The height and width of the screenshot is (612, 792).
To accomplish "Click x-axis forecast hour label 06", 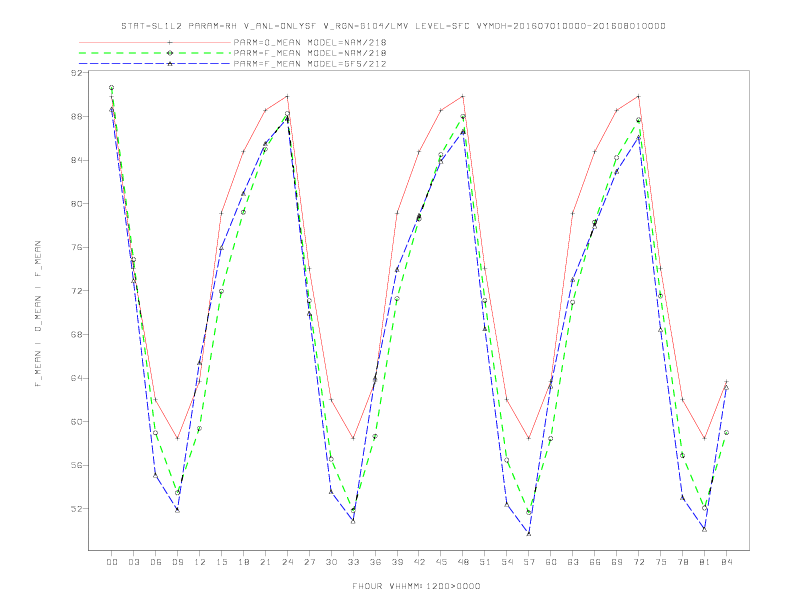I will tap(156, 562).
